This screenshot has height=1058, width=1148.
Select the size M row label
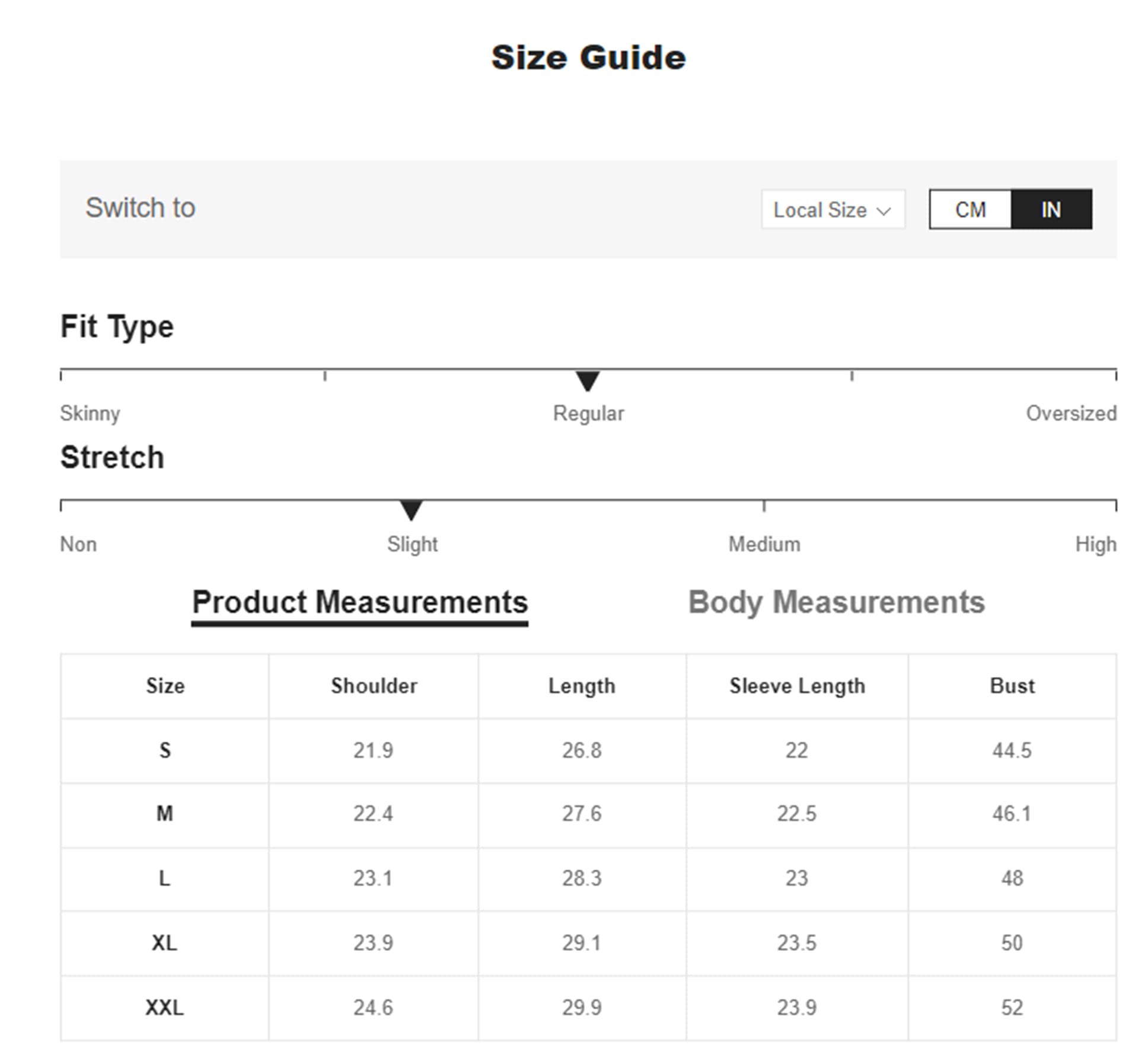pos(165,814)
